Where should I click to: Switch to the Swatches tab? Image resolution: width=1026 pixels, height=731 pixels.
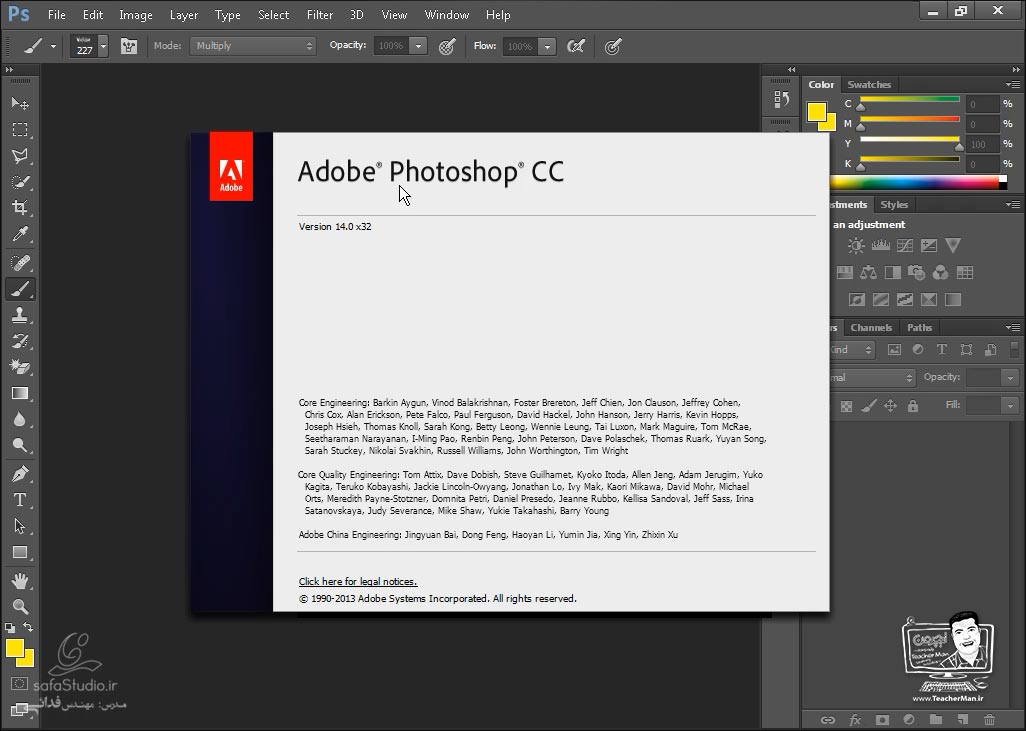point(869,84)
